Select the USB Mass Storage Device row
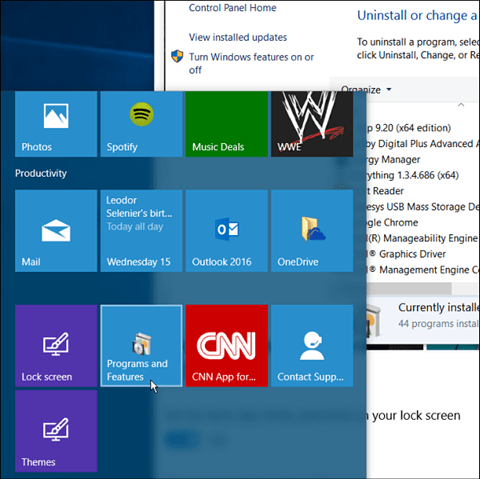This screenshot has height=479, width=480. click(422, 207)
